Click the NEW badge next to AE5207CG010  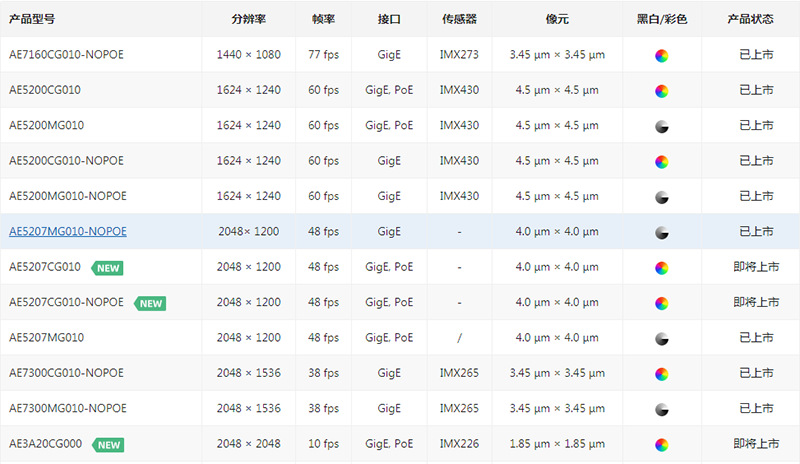108,268
